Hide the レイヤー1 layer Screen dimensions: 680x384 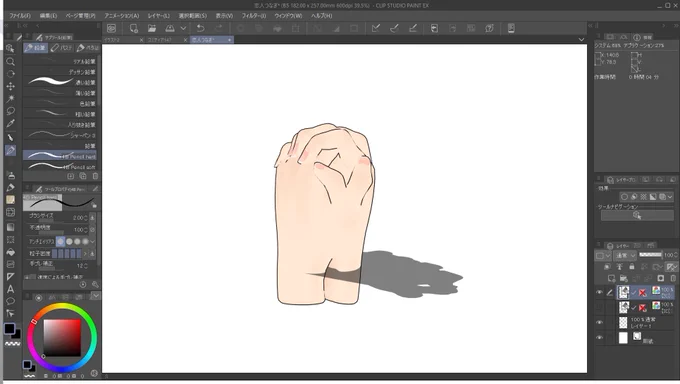click(599, 322)
